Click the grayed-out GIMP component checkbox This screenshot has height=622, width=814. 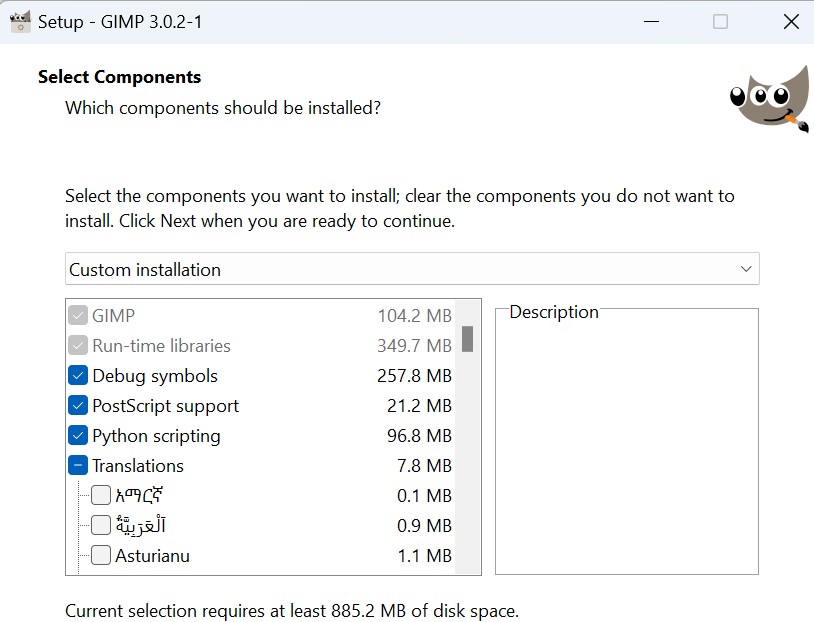click(78, 316)
